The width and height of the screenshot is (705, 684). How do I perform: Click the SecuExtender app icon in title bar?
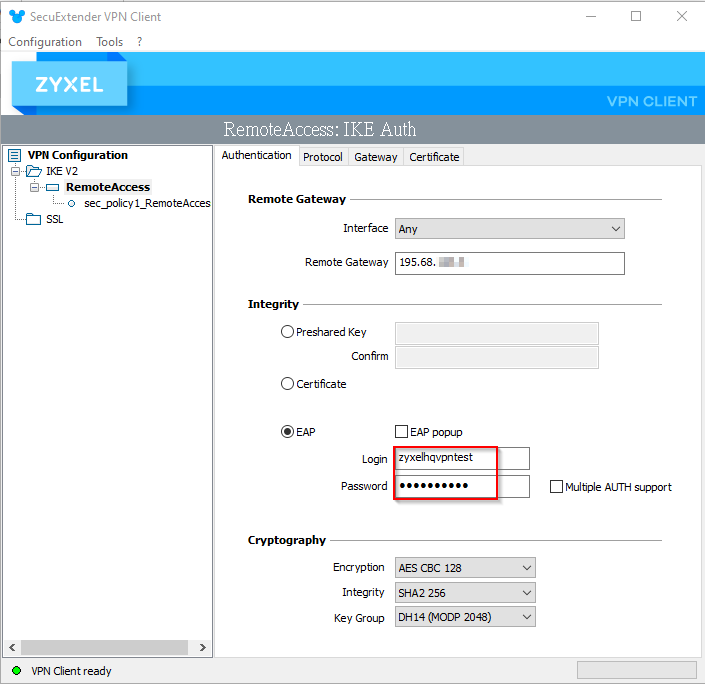click(17, 17)
